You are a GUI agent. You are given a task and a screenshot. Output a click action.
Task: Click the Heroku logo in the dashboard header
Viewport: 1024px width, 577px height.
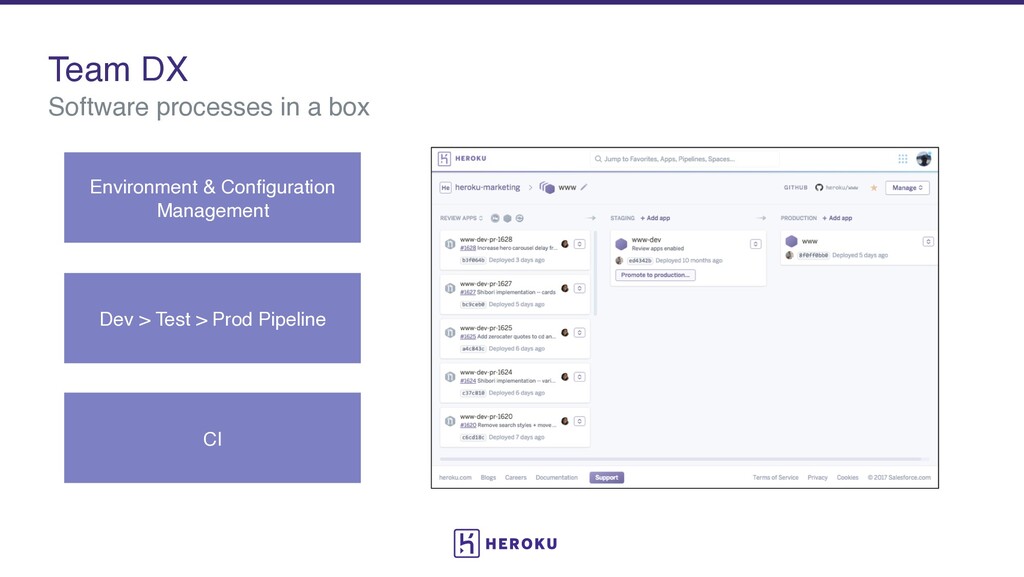click(x=462, y=159)
